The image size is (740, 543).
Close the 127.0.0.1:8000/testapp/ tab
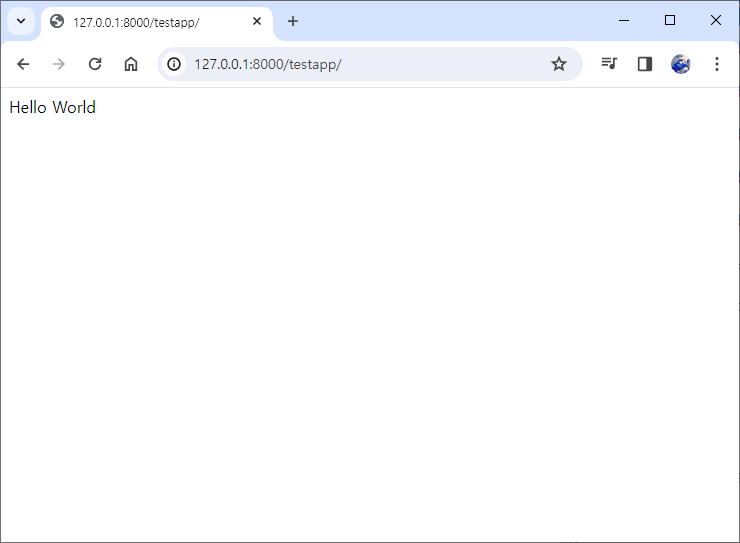pyautogui.click(x=257, y=21)
